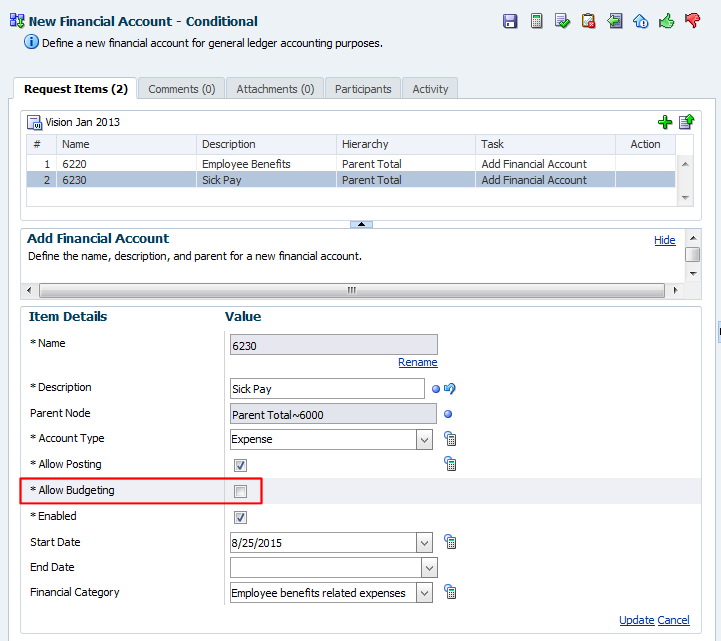Click the horizontal scrollbar thumb in instructions

tap(352, 290)
